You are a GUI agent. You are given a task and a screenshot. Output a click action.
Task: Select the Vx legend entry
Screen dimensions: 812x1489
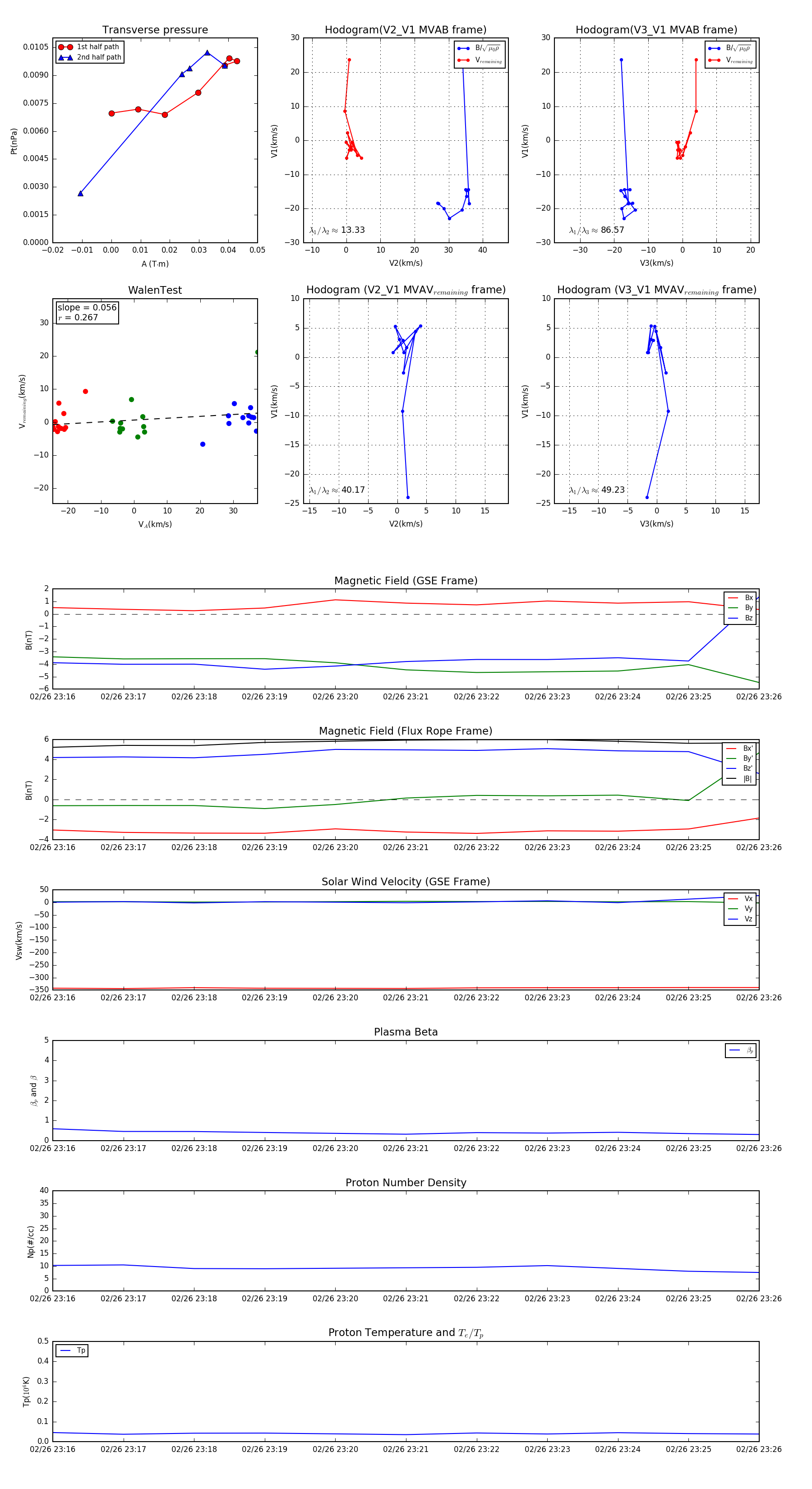click(x=740, y=899)
